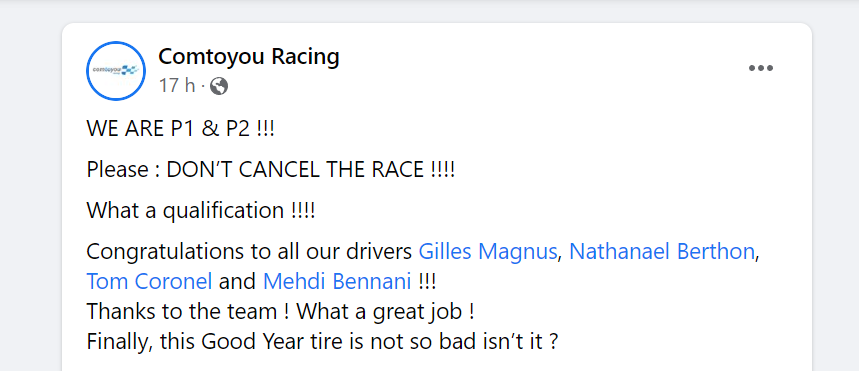The image size is (859, 371).
Task: Open Tom Coronel tagged profile
Action: pos(149,282)
